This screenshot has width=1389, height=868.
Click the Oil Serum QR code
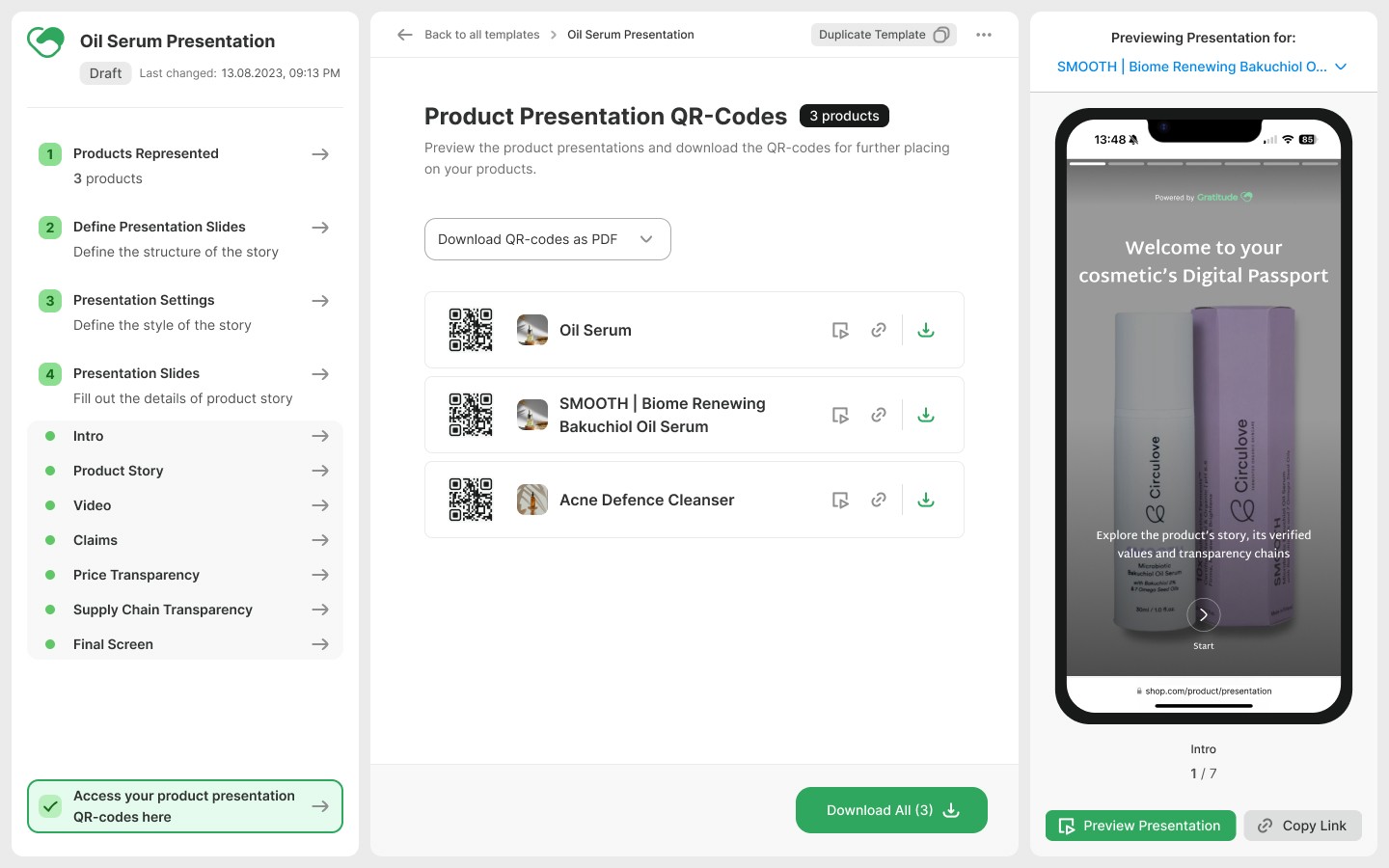tap(471, 330)
